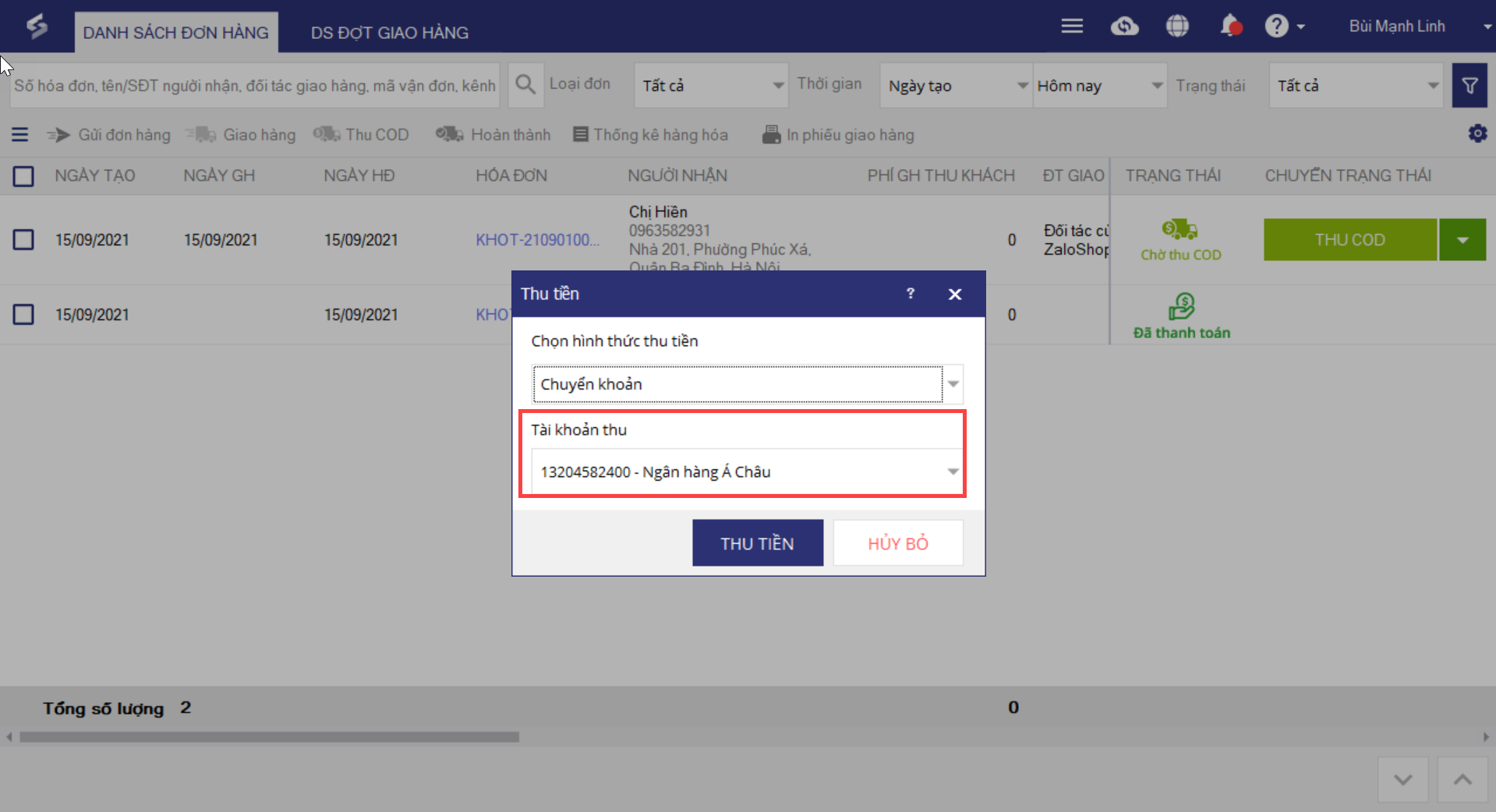The width and height of the screenshot is (1496, 812).
Task: Click the green THU COD button
Action: pos(1349,240)
